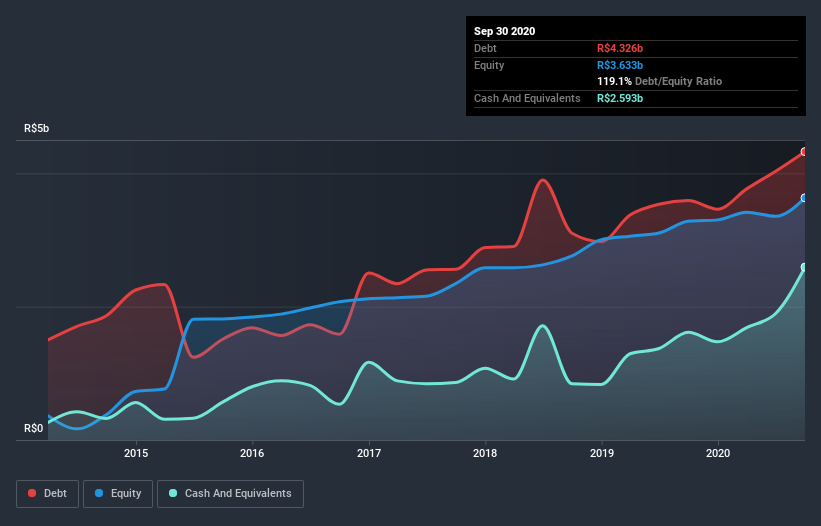Click the Sep 30 2020 tooltip date
This screenshot has width=821, height=526.
pyautogui.click(x=504, y=31)
